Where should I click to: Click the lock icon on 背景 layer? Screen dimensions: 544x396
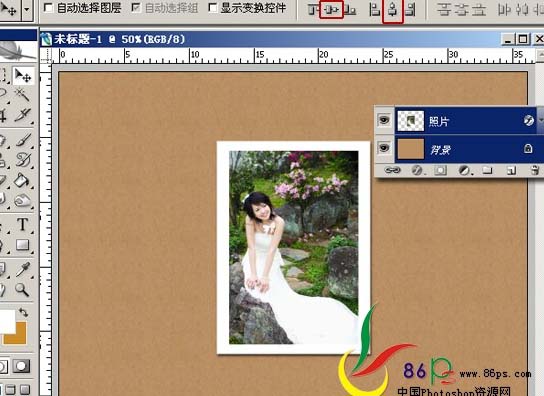pyautogui.click(x=528, y=149)
